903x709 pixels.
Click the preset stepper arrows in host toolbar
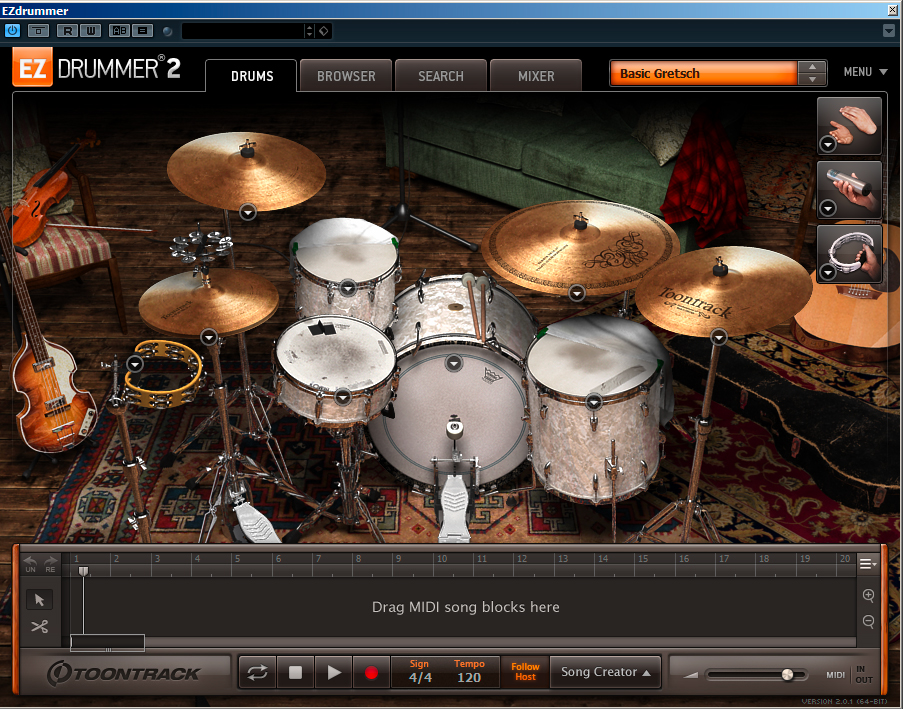click(x=309, y=31)
